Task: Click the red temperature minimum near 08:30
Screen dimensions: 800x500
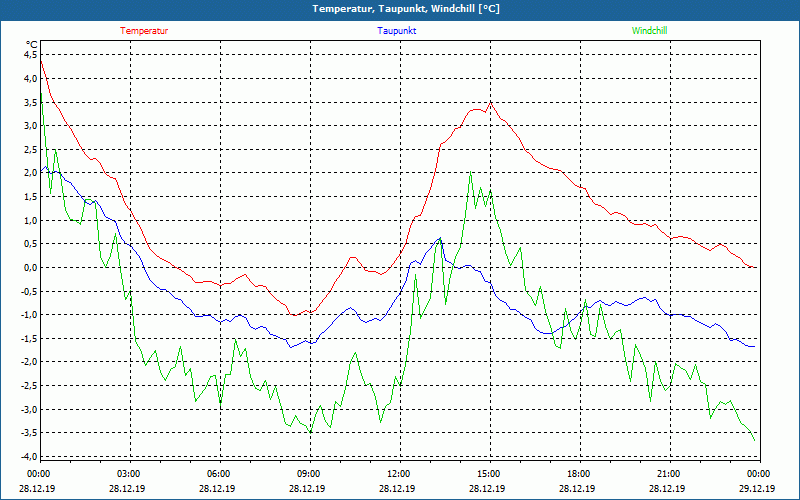Action: tap(295, 315)
